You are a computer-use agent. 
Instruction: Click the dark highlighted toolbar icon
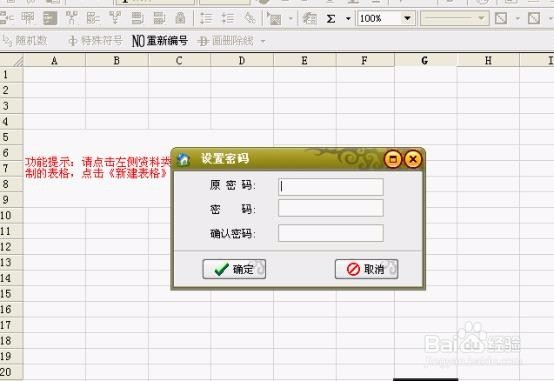[x=50, y=18]
